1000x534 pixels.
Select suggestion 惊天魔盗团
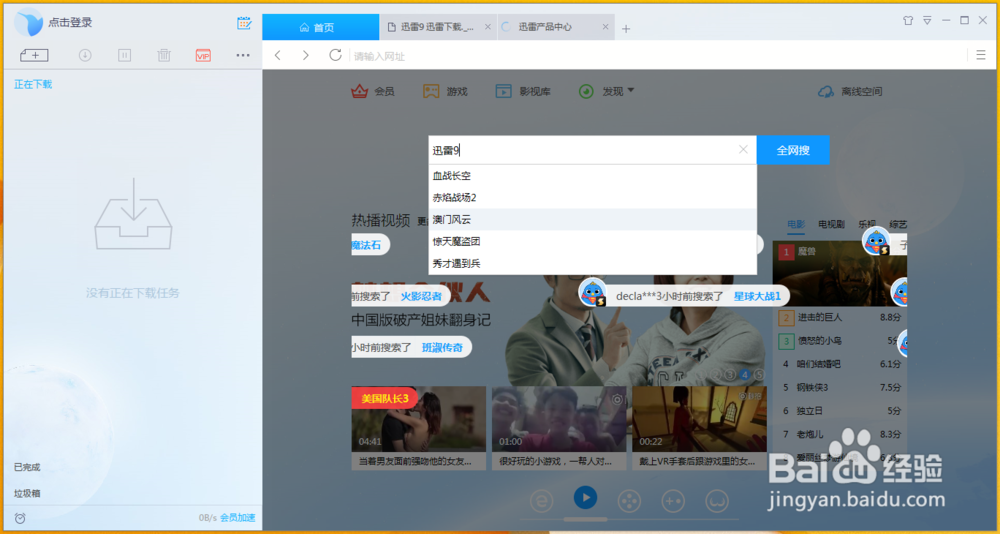(592, 241)
